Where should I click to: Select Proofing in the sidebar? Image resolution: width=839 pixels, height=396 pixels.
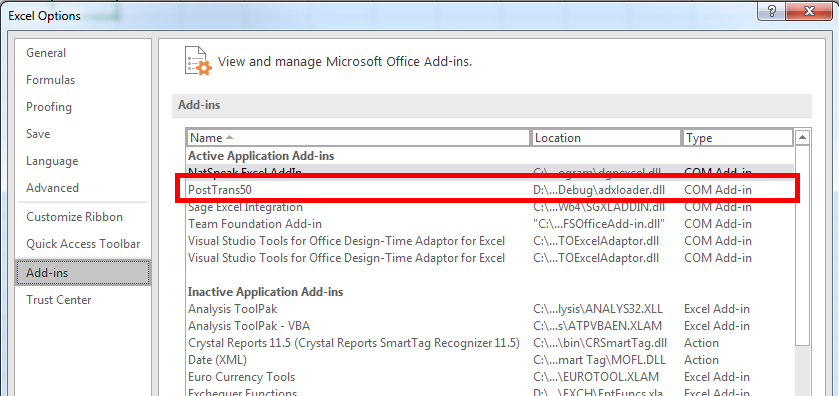tap(49, 107)
